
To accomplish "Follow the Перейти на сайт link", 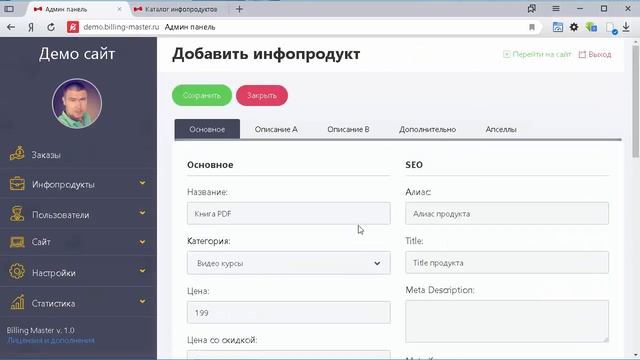I will point(537,54).
